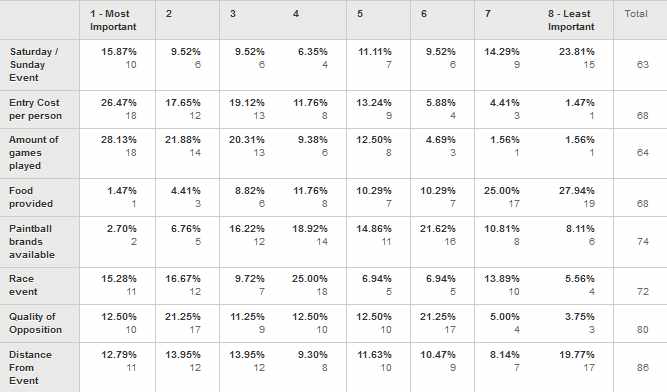Click the '1 - Most Important' column header
The image size is (667, 392).
(x=113, y=20)
